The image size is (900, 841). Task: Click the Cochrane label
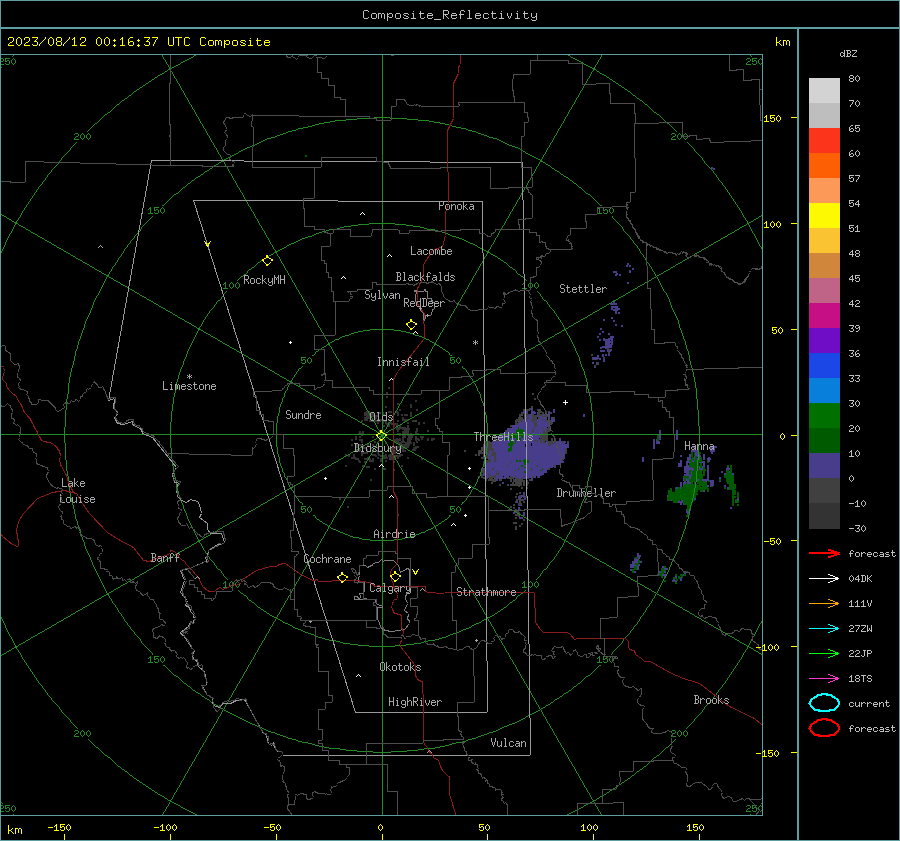point(327,559)
